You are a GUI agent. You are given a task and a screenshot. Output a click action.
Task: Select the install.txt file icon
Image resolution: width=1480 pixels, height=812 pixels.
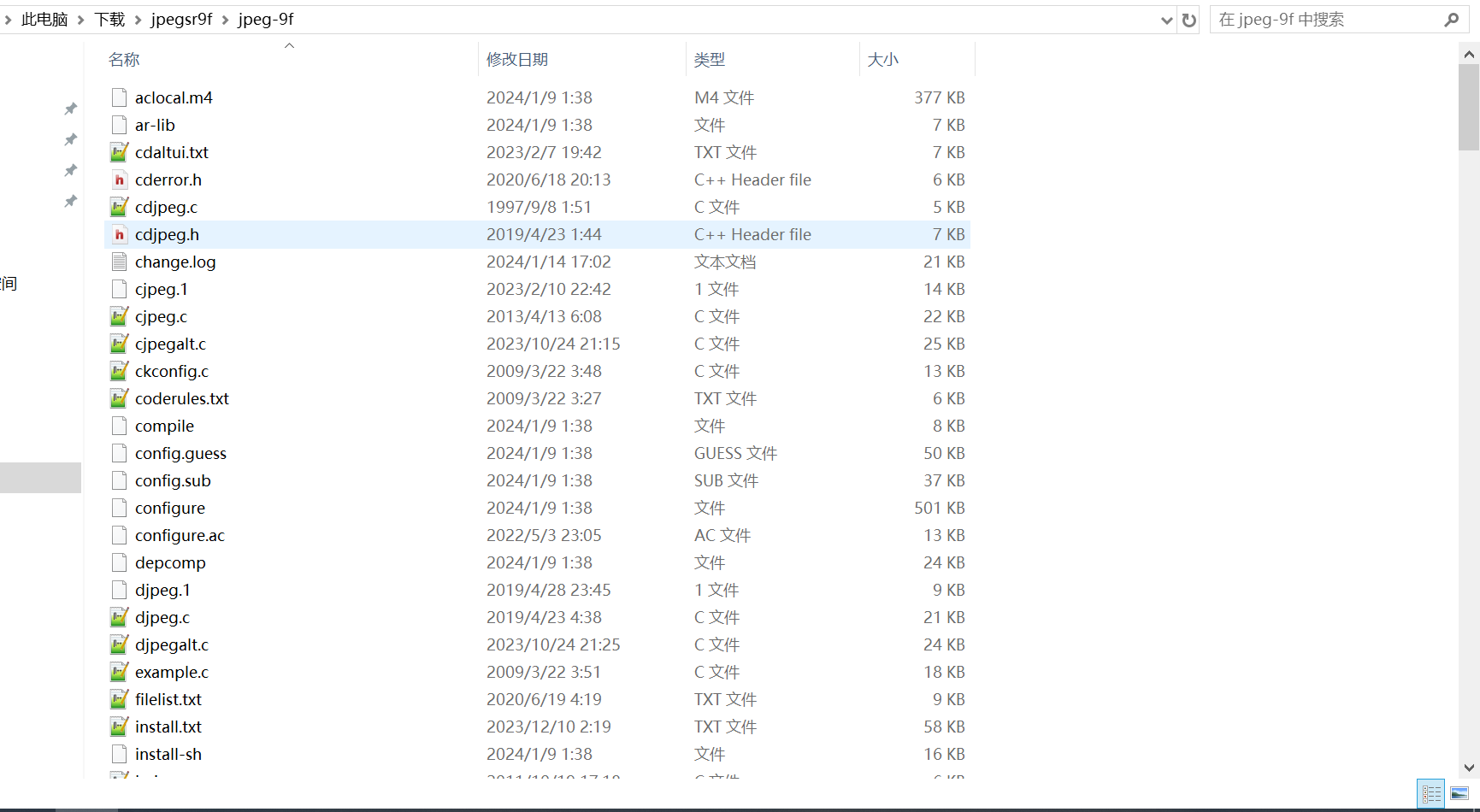click(x=120, y=727)
